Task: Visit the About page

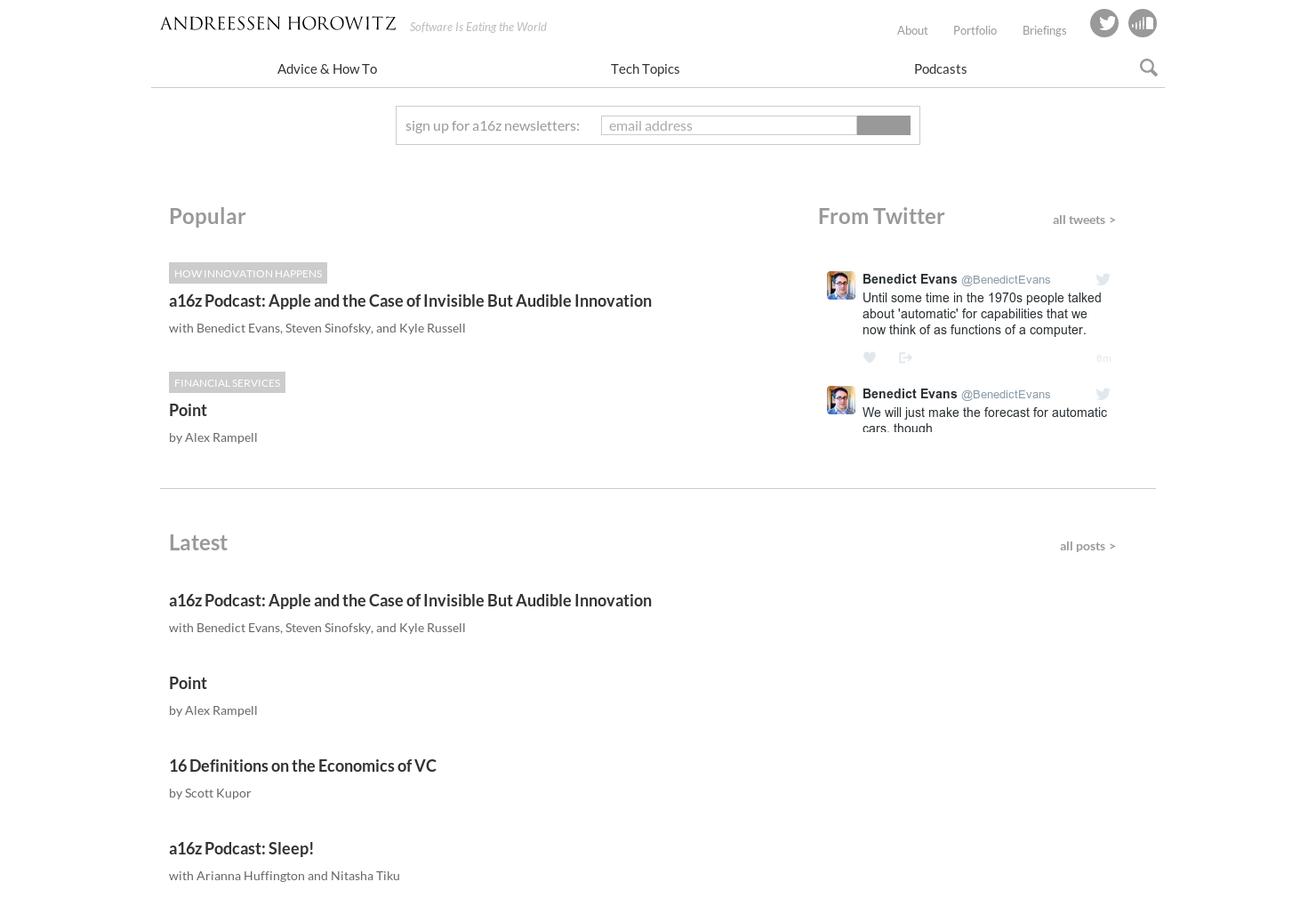Action: pos(912,29)
